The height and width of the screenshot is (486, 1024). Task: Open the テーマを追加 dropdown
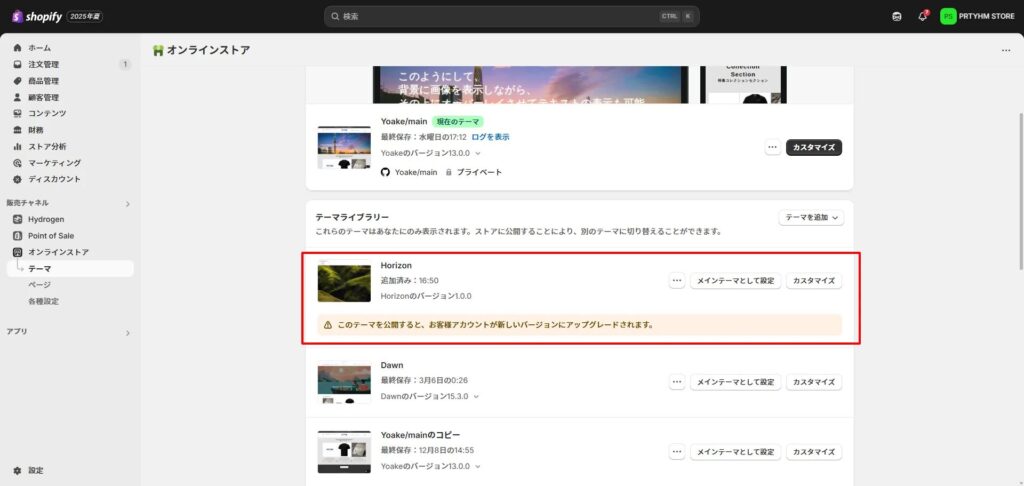811,218
